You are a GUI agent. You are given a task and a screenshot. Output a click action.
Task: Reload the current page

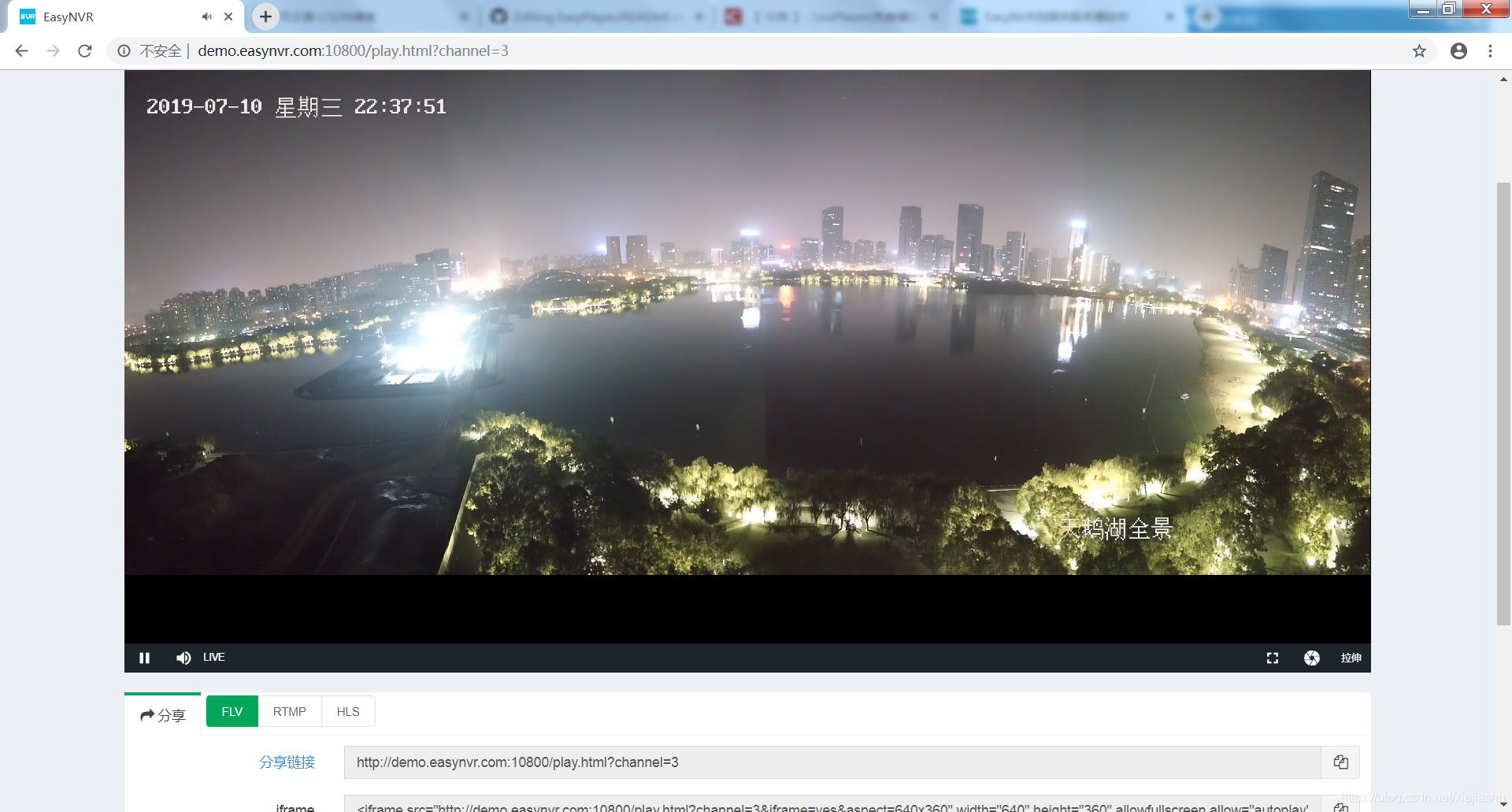point(85,51)
